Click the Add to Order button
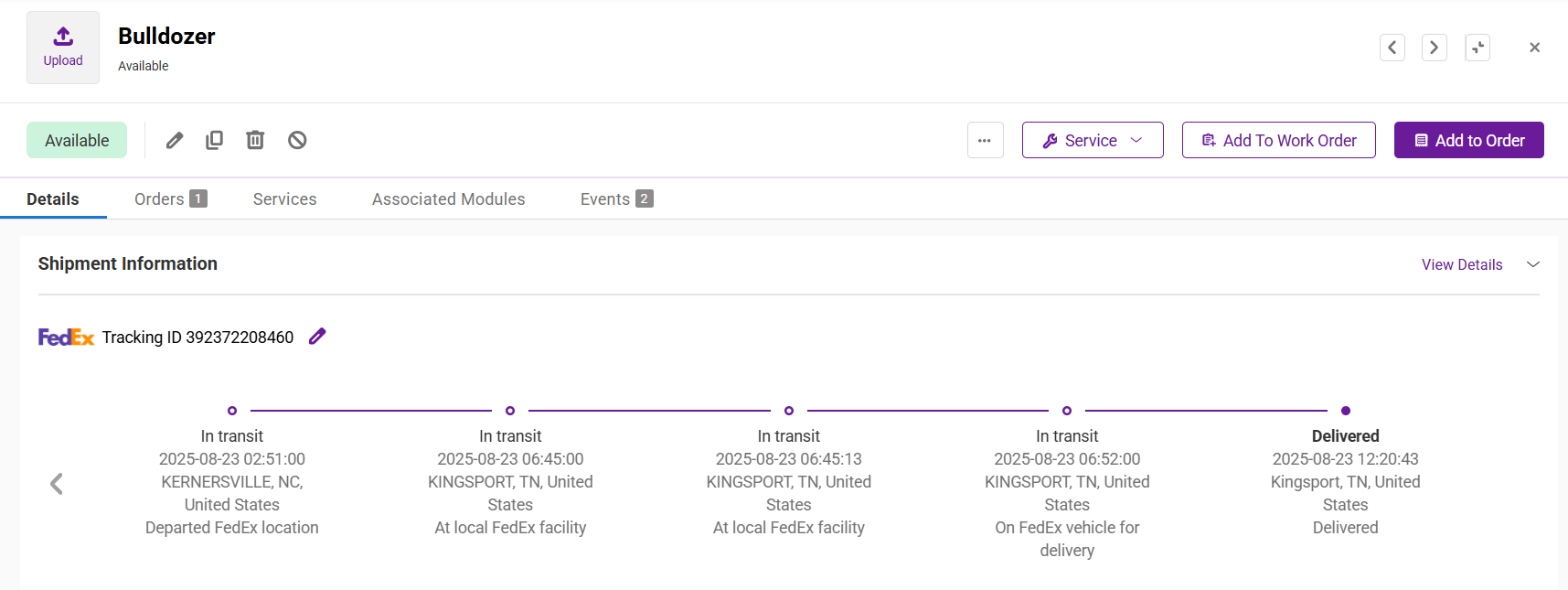The image size is (1568, 590). pyautogui.click(x=1468, y=140)
